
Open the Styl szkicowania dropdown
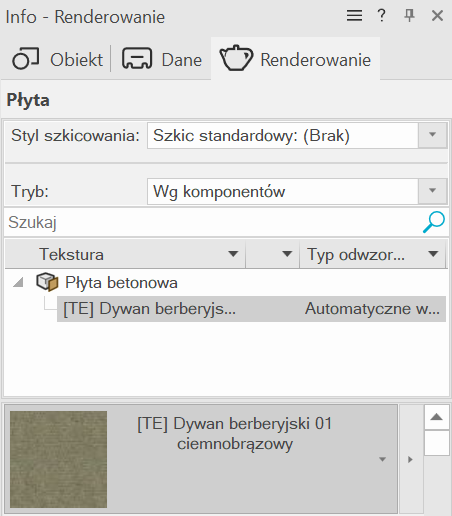click(x=297, y=136)
